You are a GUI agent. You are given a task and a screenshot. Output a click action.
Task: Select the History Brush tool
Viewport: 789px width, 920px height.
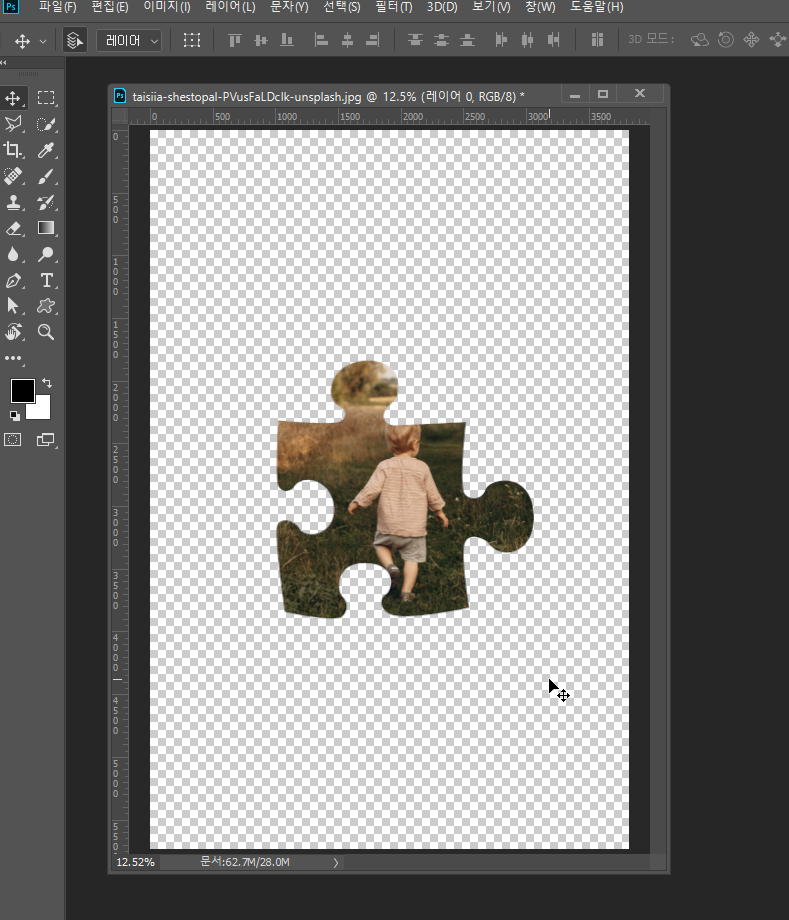pyautogui.click(x=46, y=202)
